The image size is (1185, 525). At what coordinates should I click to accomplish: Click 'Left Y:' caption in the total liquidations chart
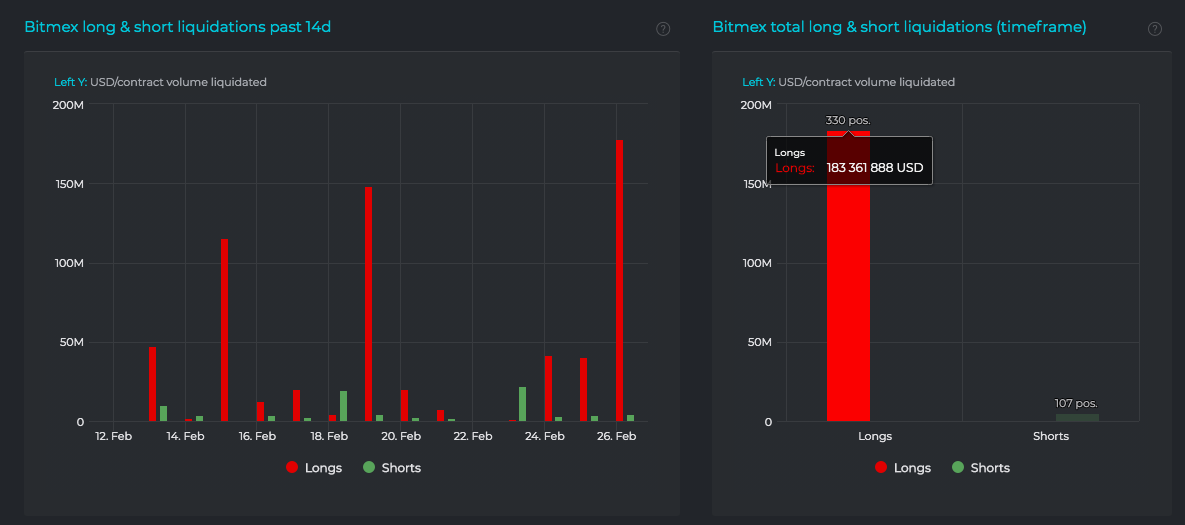click(759, 82)
